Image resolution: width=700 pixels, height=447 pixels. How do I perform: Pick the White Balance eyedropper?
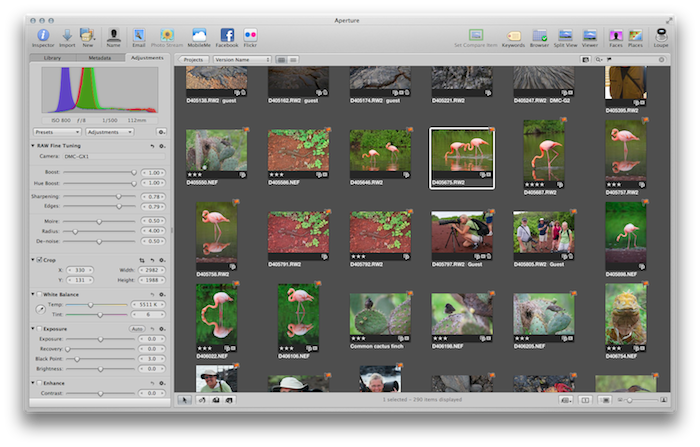tap(41, 309)
